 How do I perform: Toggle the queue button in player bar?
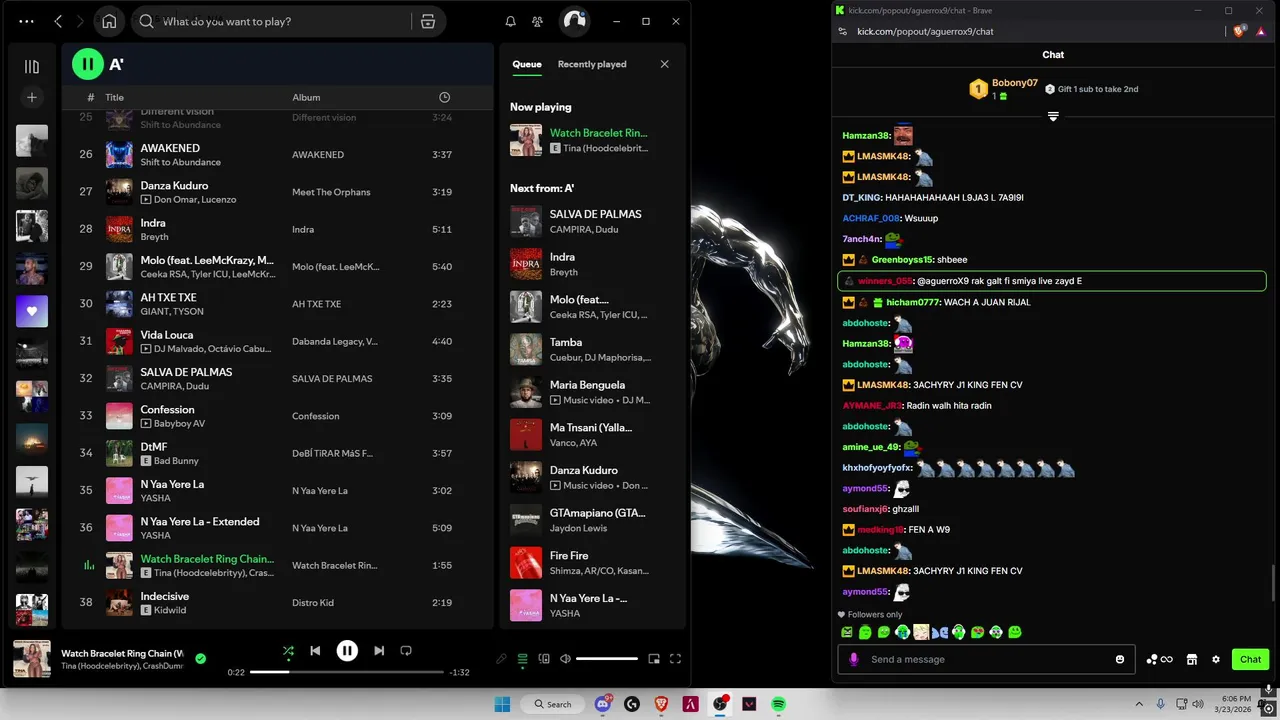pos(522,659)
